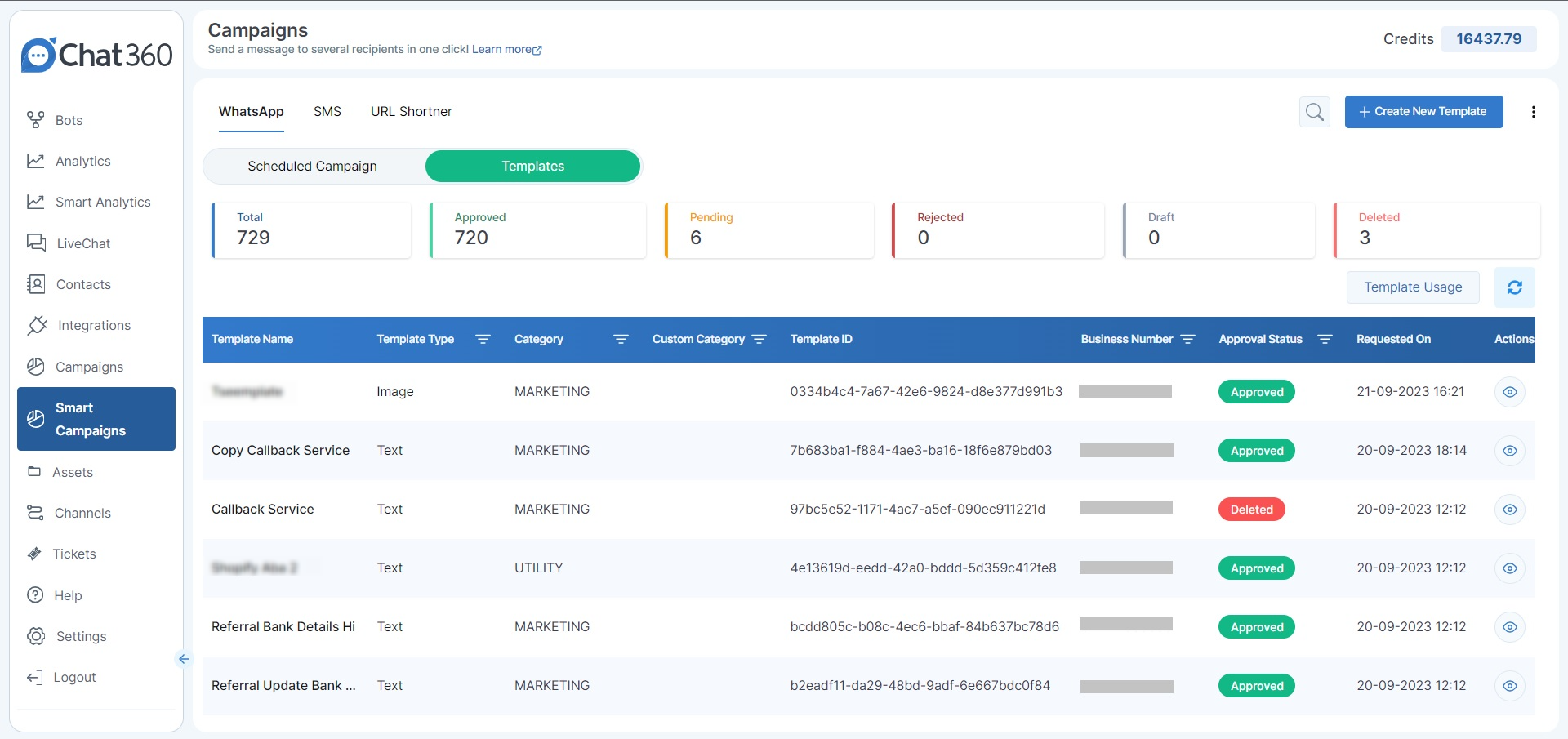Switch to Templates view

[533, 167]
